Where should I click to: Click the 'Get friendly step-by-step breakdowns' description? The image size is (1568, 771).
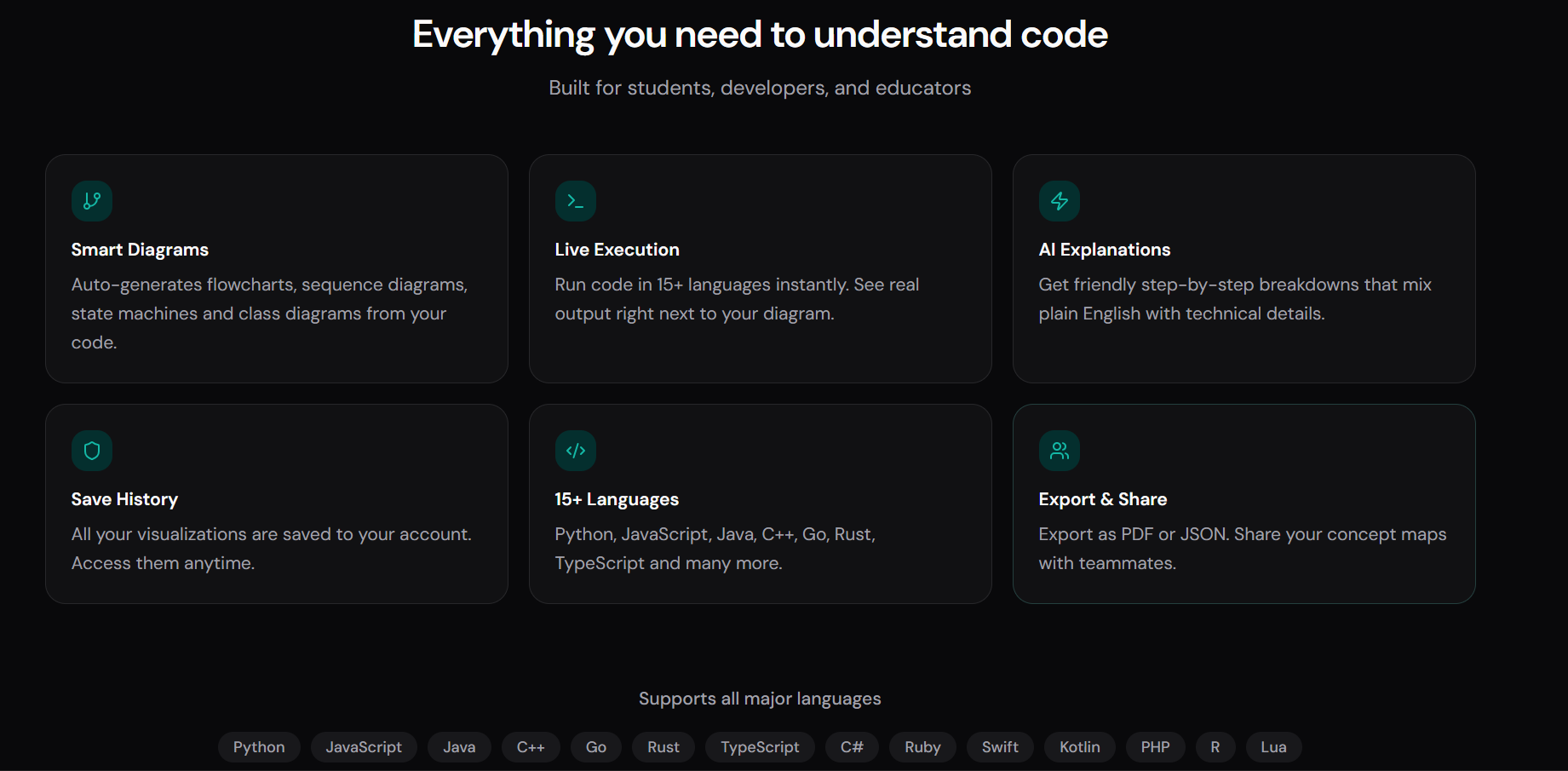(1235, 299)
